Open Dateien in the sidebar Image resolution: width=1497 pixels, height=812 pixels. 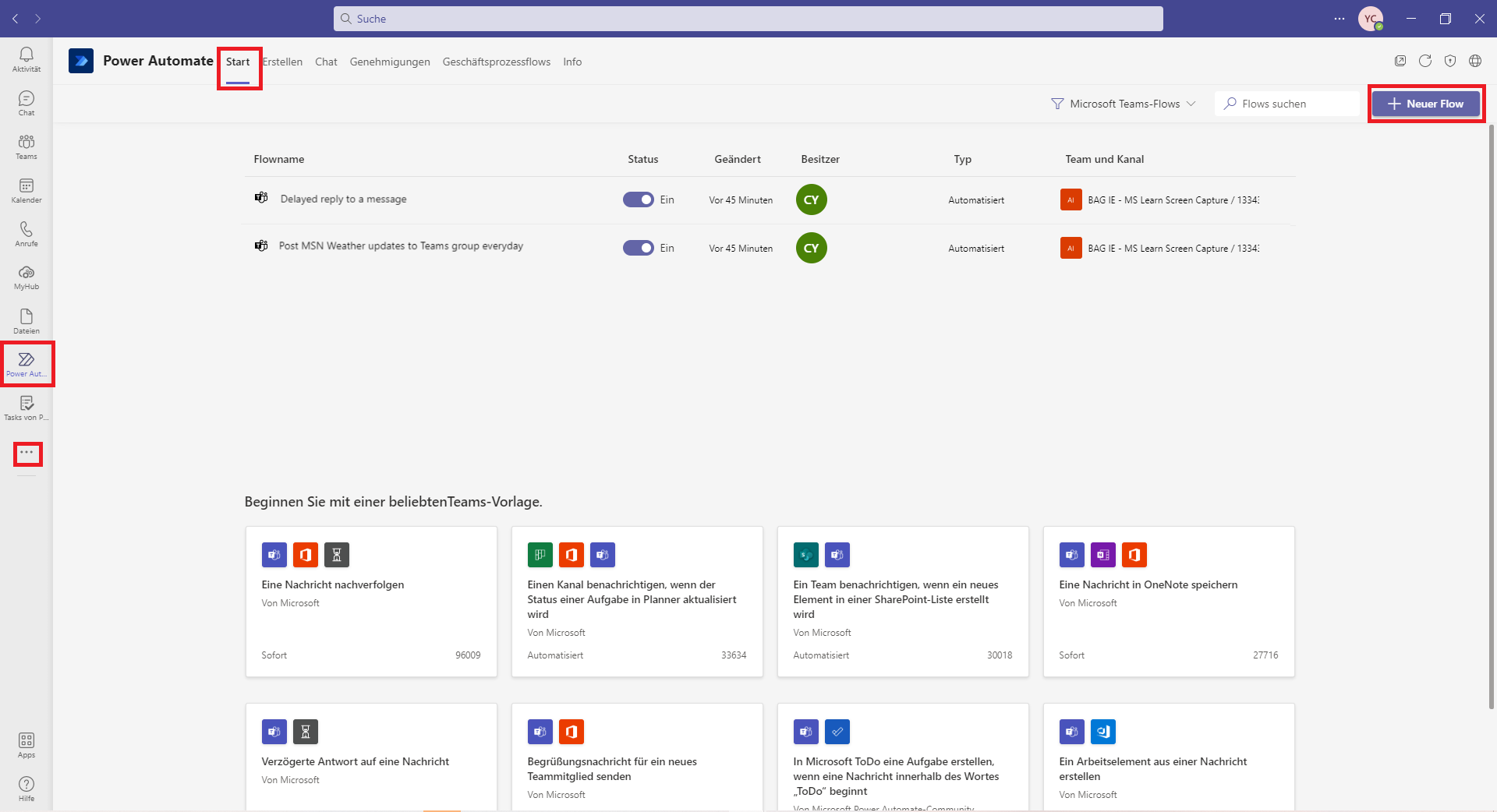[27, 321]
